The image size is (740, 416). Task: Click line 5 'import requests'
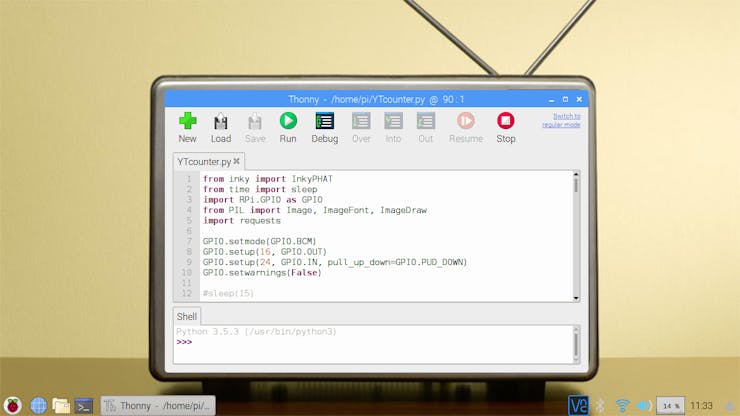(x=242, y=221)
